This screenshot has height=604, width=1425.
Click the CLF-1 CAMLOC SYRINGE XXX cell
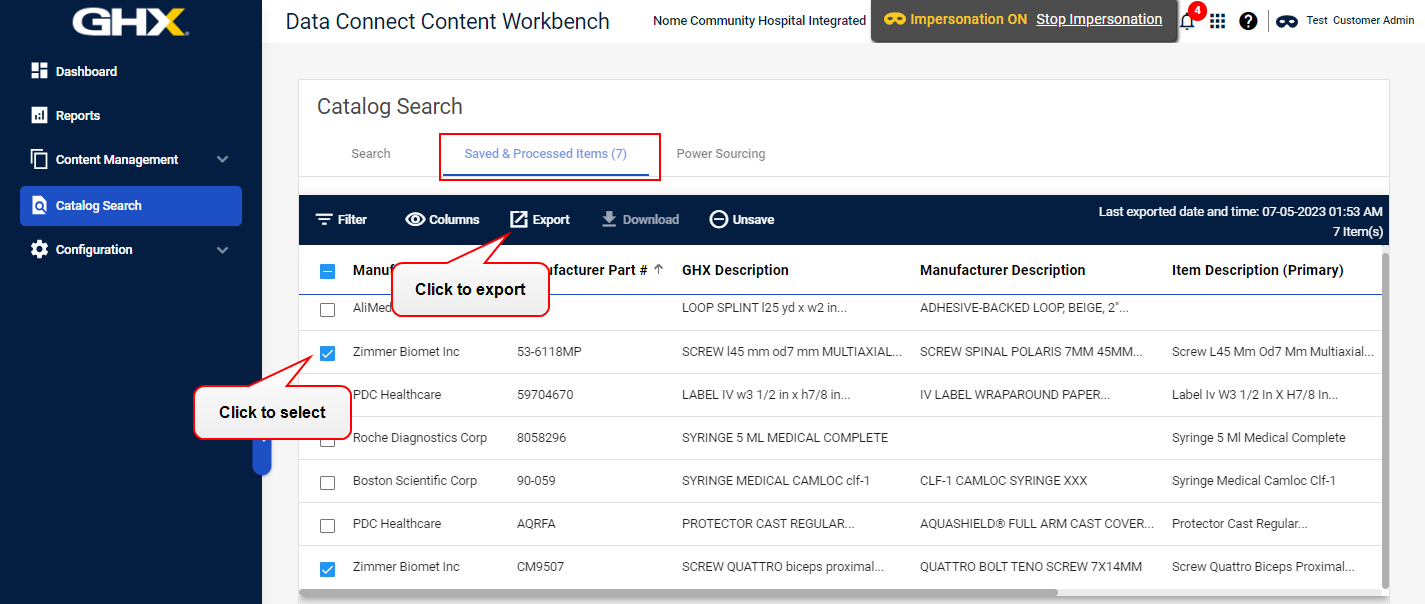[x=1003, y=481]
